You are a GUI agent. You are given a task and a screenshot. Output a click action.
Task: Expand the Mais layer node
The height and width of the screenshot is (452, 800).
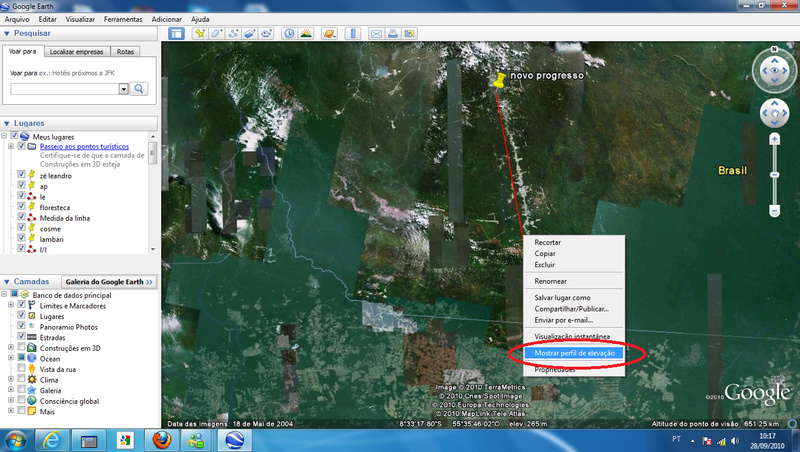tap(11, 410)
